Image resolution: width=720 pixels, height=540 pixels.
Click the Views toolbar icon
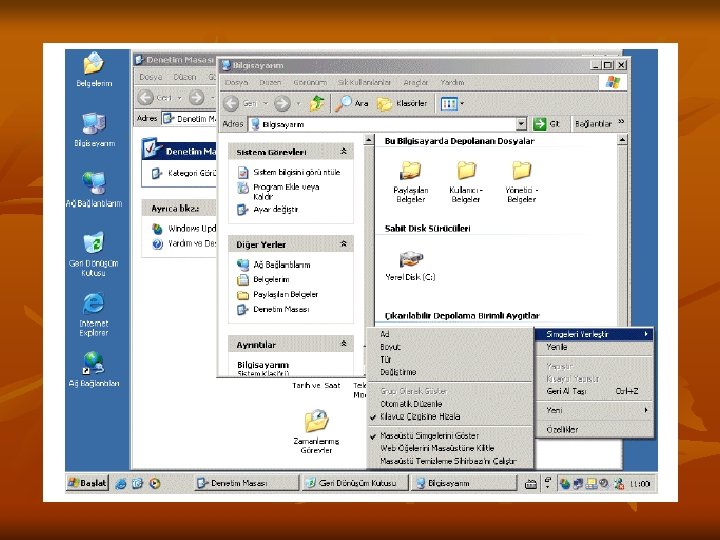point(449,104)
